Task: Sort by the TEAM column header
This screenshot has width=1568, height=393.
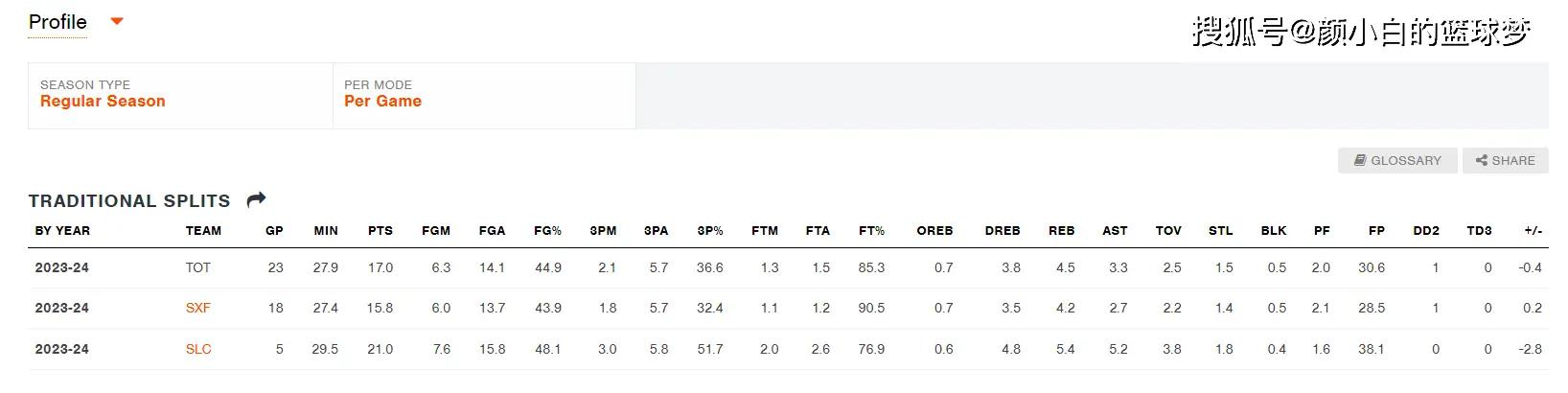Action: (203, 231)
